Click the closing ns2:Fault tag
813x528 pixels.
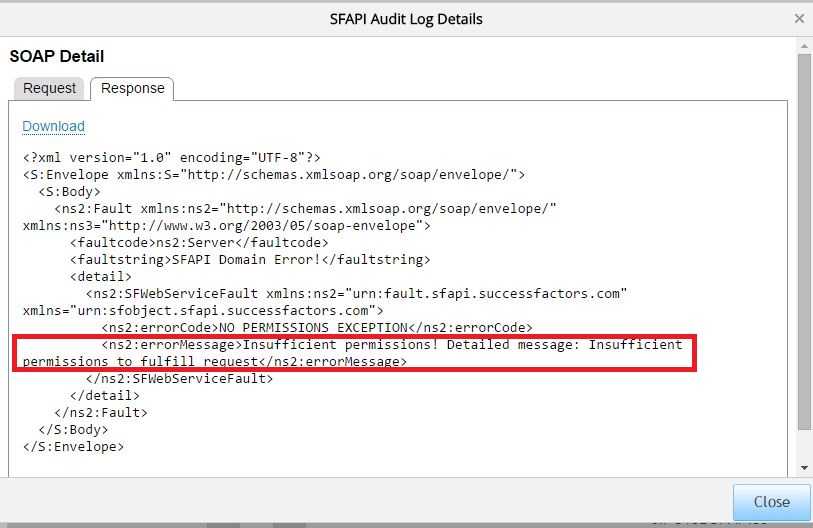pos(101,412)
